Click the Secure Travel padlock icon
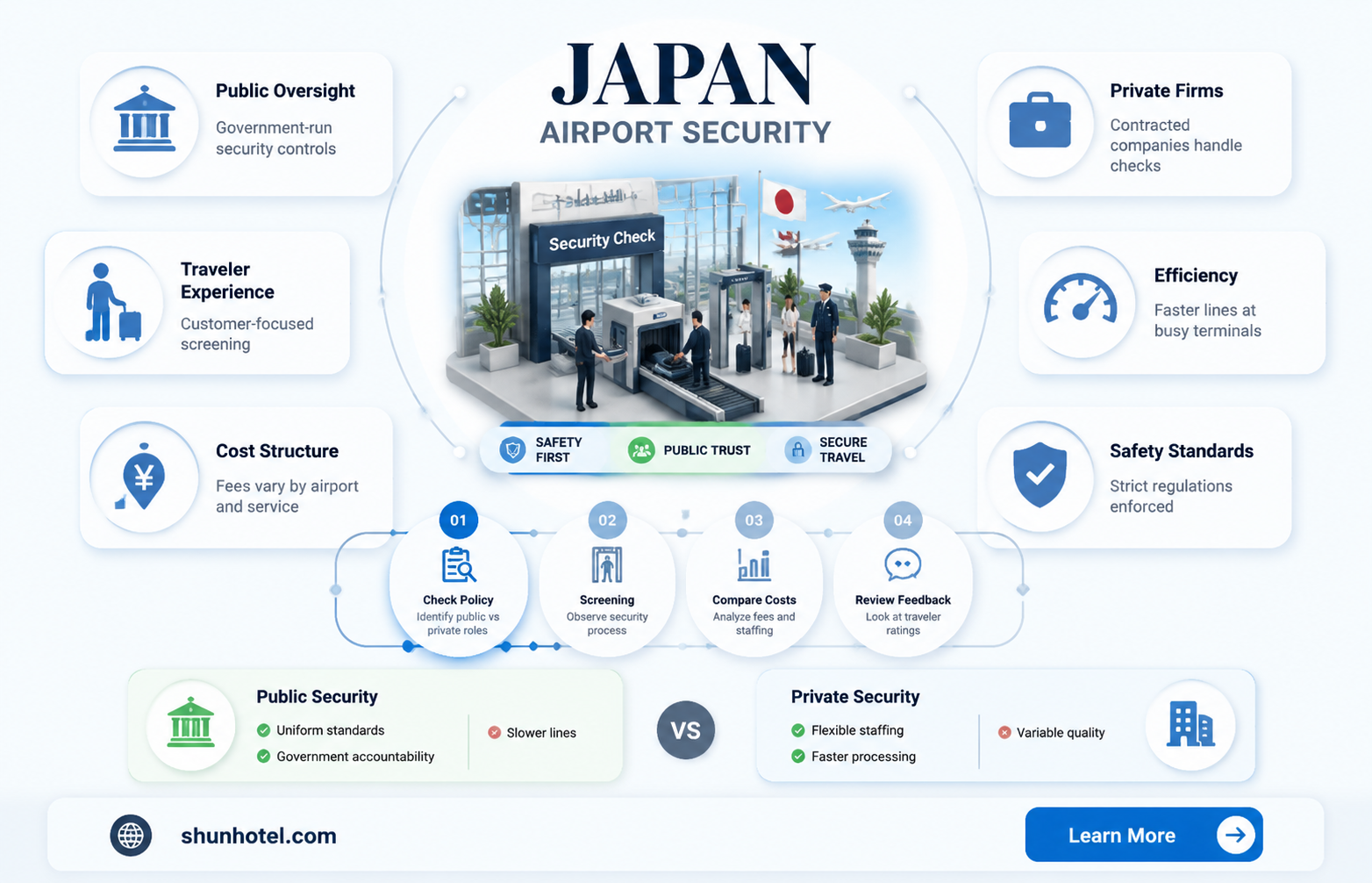 coord(797,450)
